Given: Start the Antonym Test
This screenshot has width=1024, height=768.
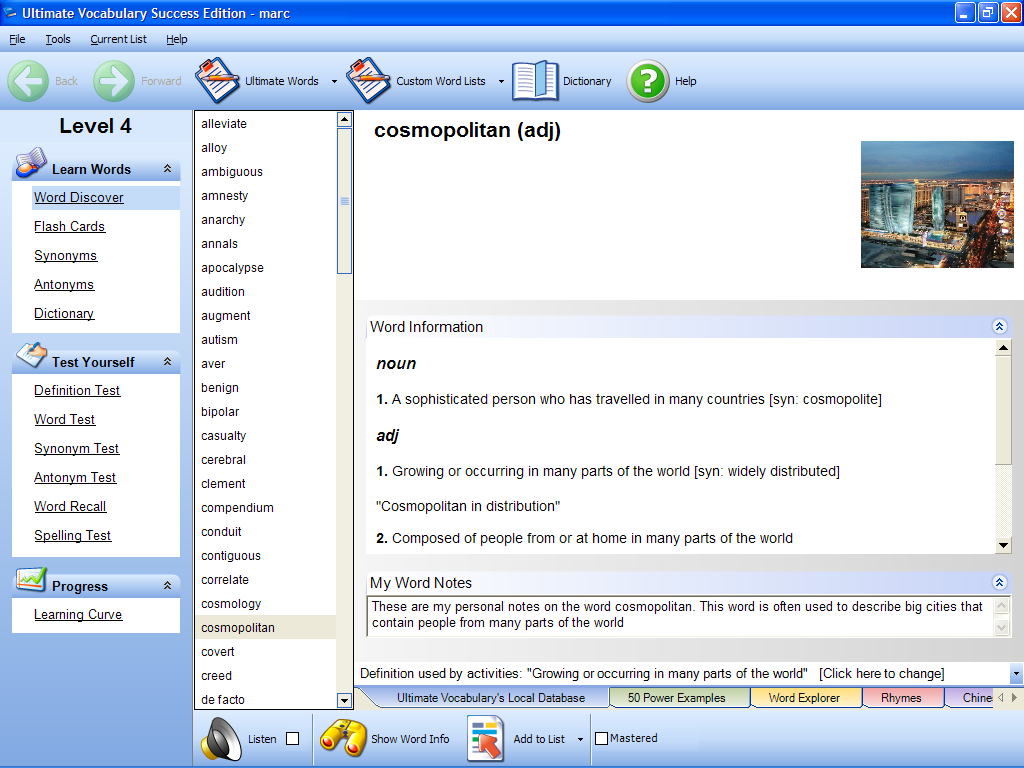Looking at the screenshot, I should point(75,477).
